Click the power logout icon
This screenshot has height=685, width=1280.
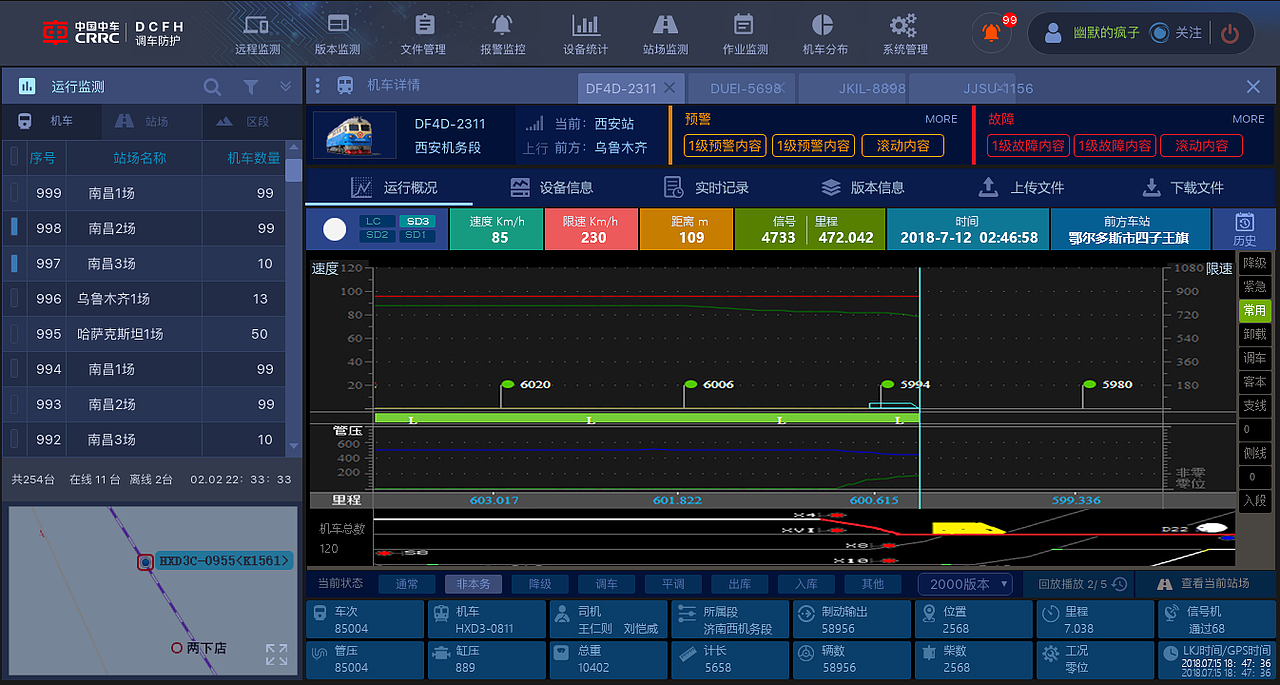point(1230,33)
